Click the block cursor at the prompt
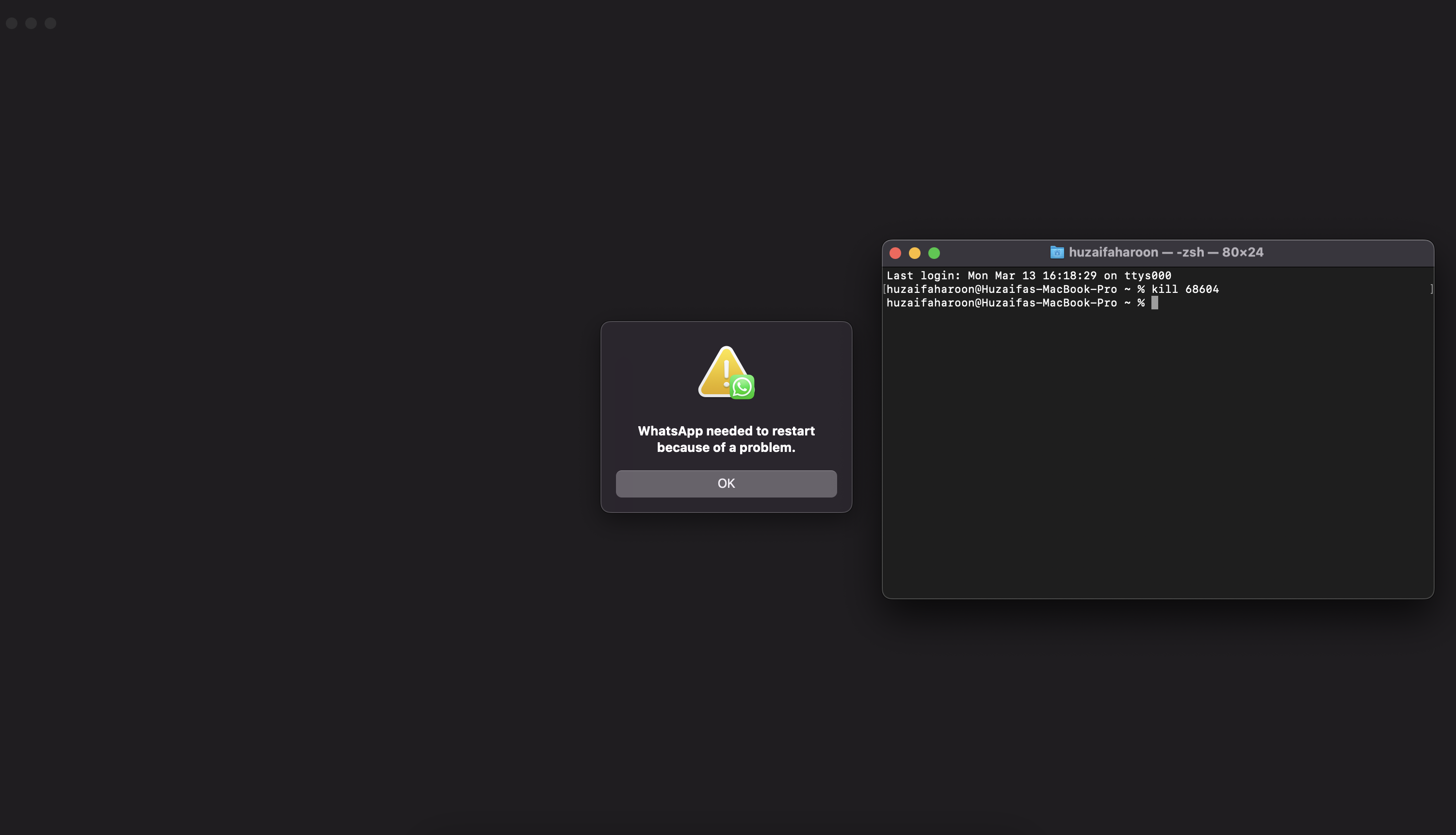The width and height of the screenshot is (1456, 835). tap(1154, 303)
